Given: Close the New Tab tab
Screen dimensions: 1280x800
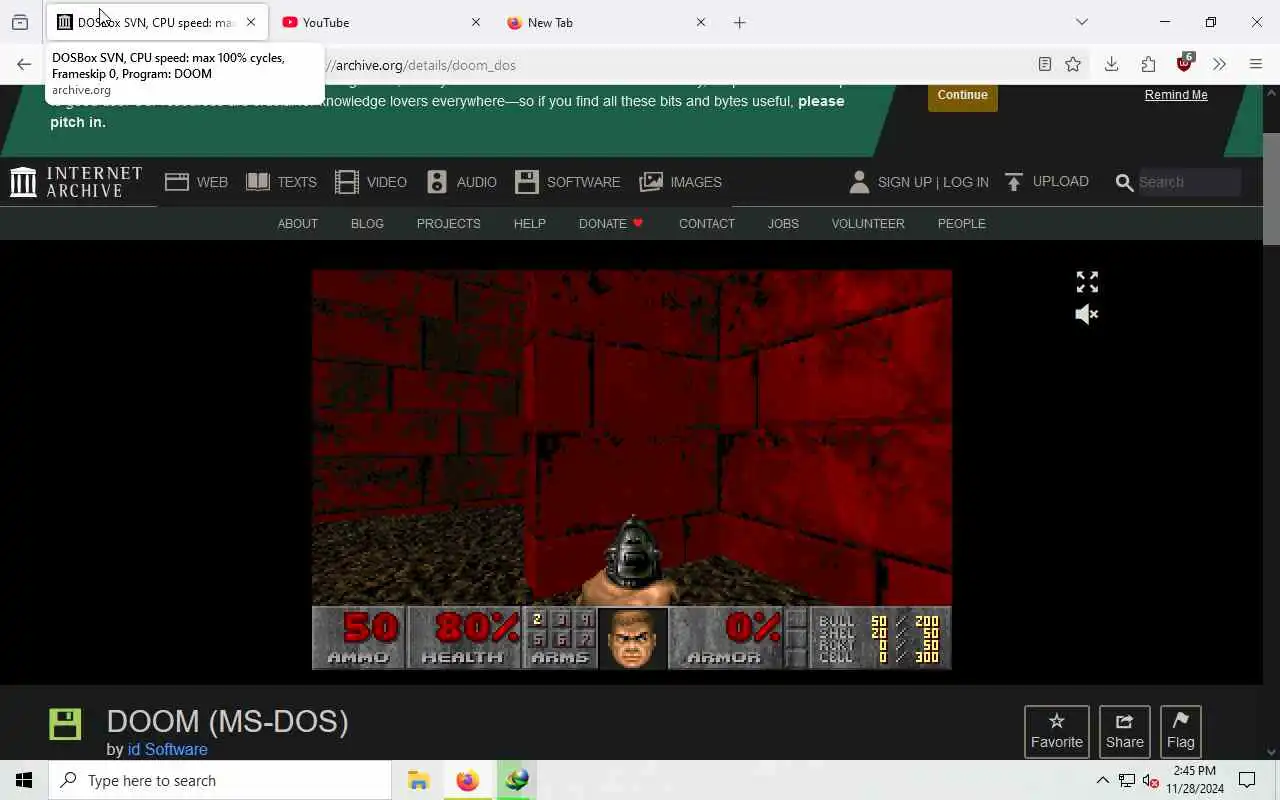Looking at the screenshot, I should 701,22.
